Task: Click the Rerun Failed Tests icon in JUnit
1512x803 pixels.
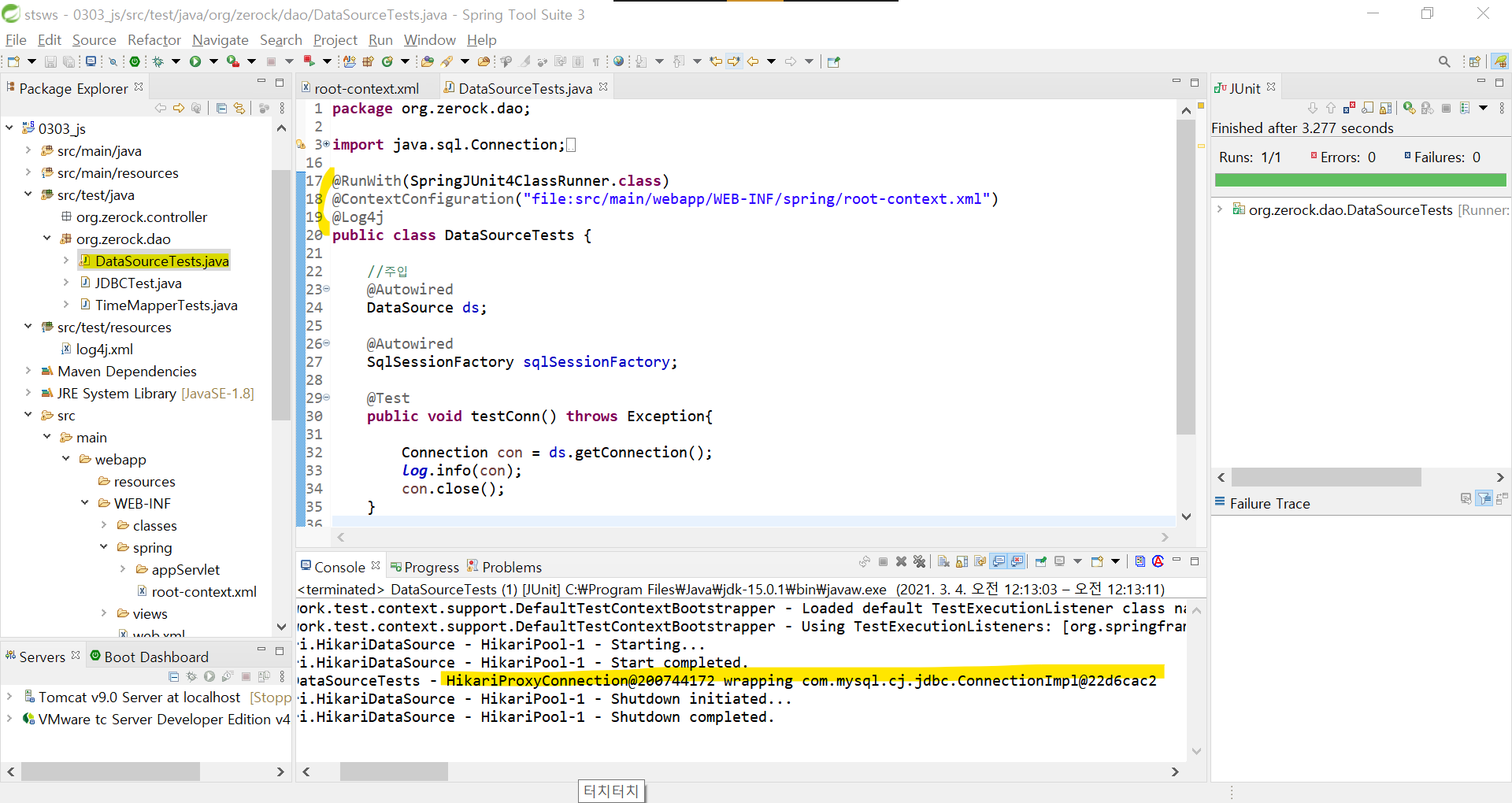Action: (1426, 108)
